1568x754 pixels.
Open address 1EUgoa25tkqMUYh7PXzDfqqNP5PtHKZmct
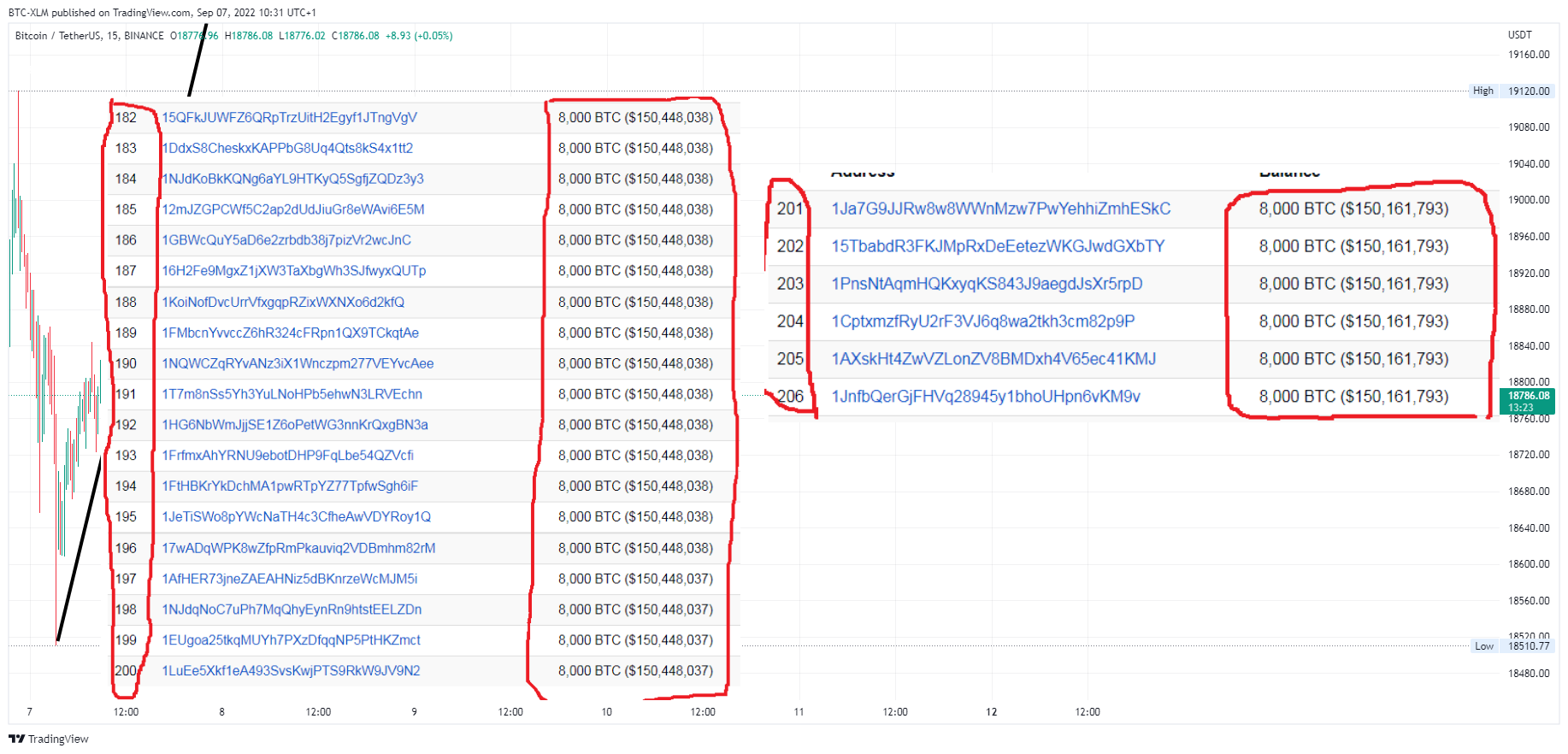[292, 640]
